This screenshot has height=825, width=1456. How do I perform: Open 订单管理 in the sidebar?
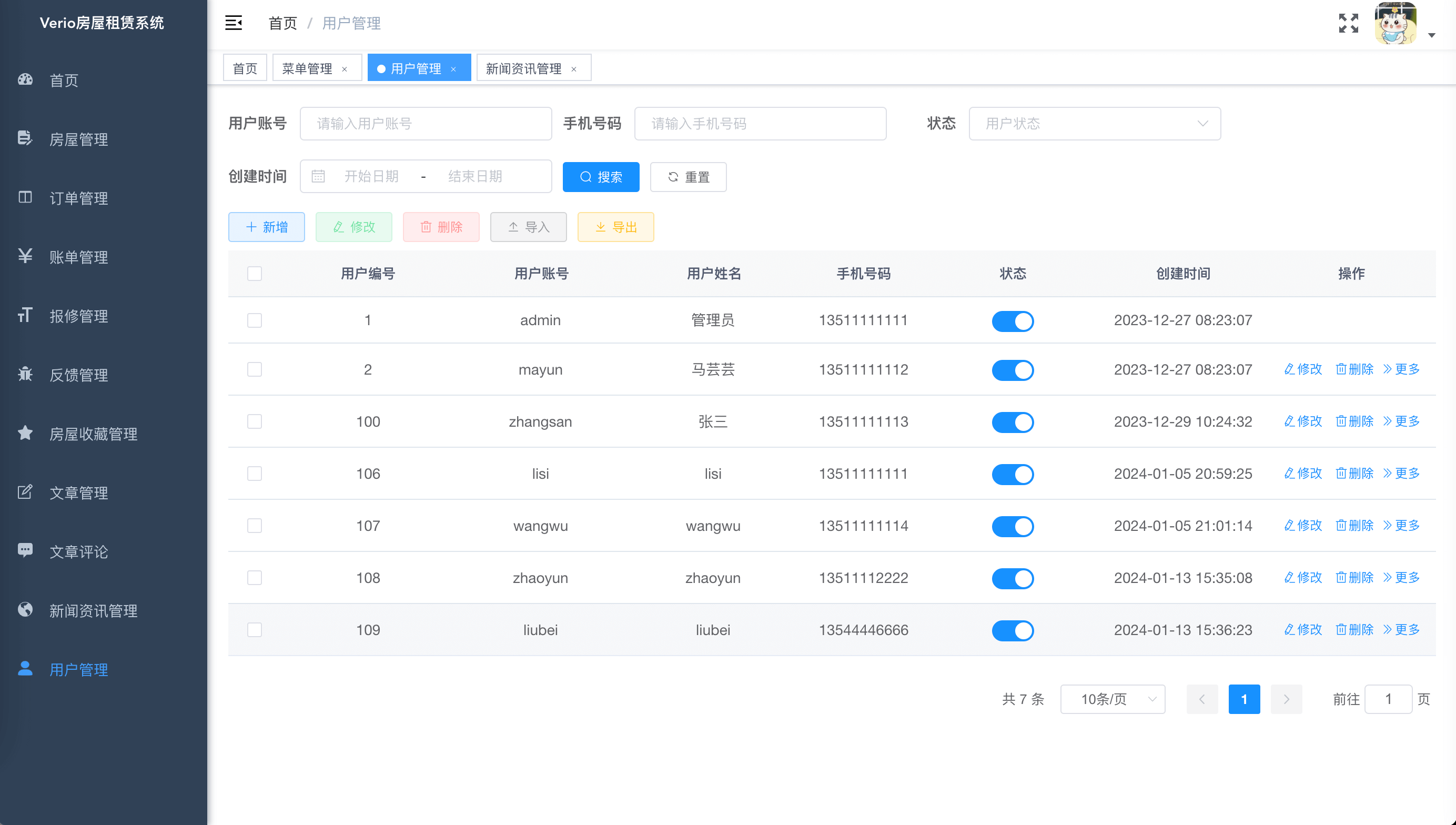pos(78,198)
